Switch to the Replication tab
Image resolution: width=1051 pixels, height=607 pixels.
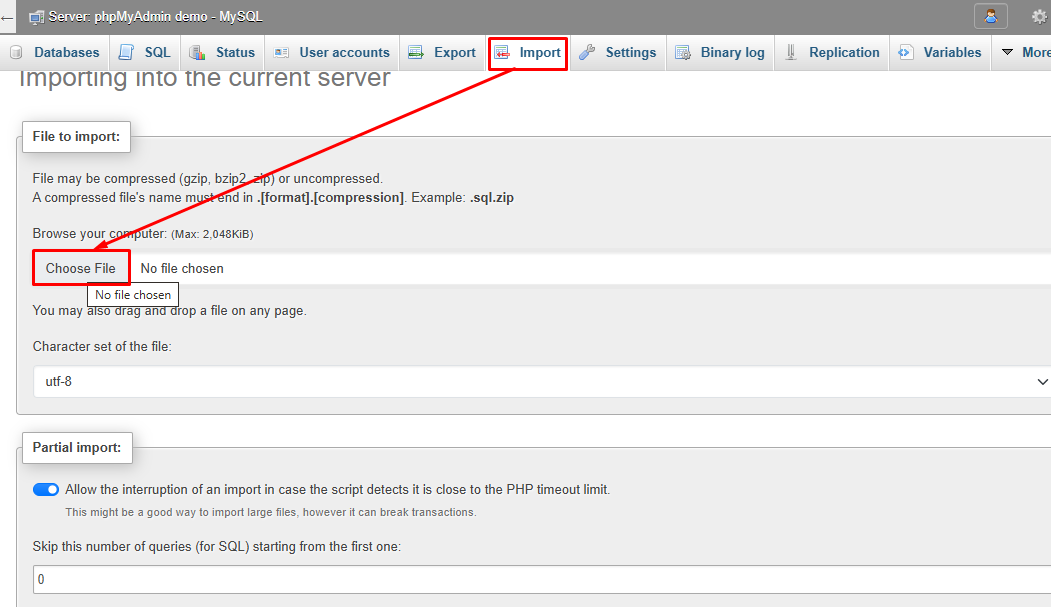[x=832, y=52]
